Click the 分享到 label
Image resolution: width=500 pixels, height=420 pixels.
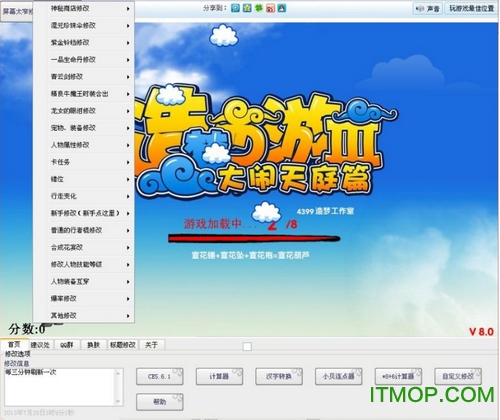pos(215,8)
